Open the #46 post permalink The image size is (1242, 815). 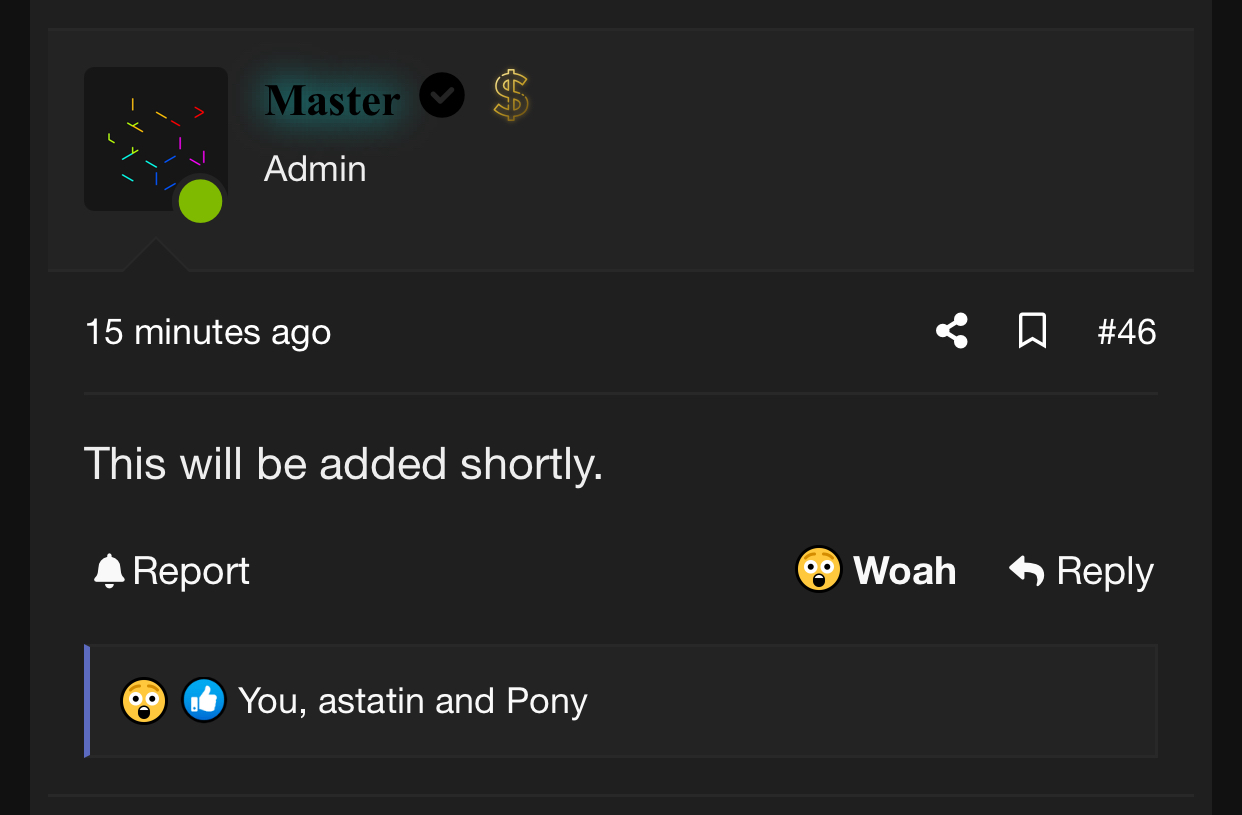(1126, 332)
